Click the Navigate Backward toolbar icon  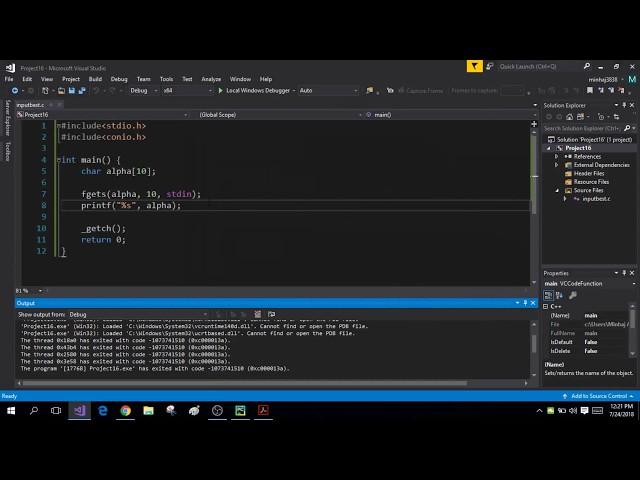coord(15,91)
